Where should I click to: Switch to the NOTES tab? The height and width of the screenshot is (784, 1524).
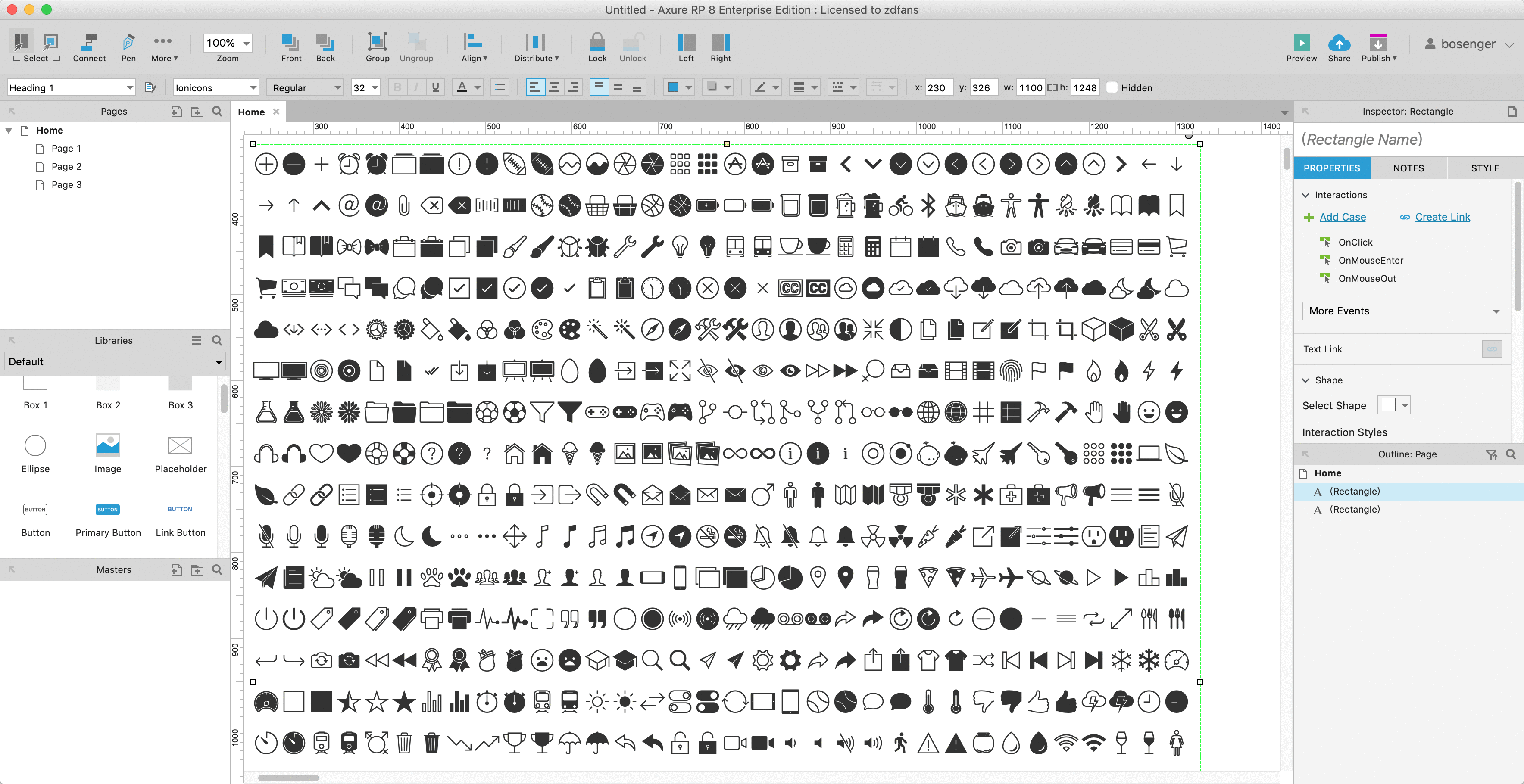click(x=1408, y=168)
